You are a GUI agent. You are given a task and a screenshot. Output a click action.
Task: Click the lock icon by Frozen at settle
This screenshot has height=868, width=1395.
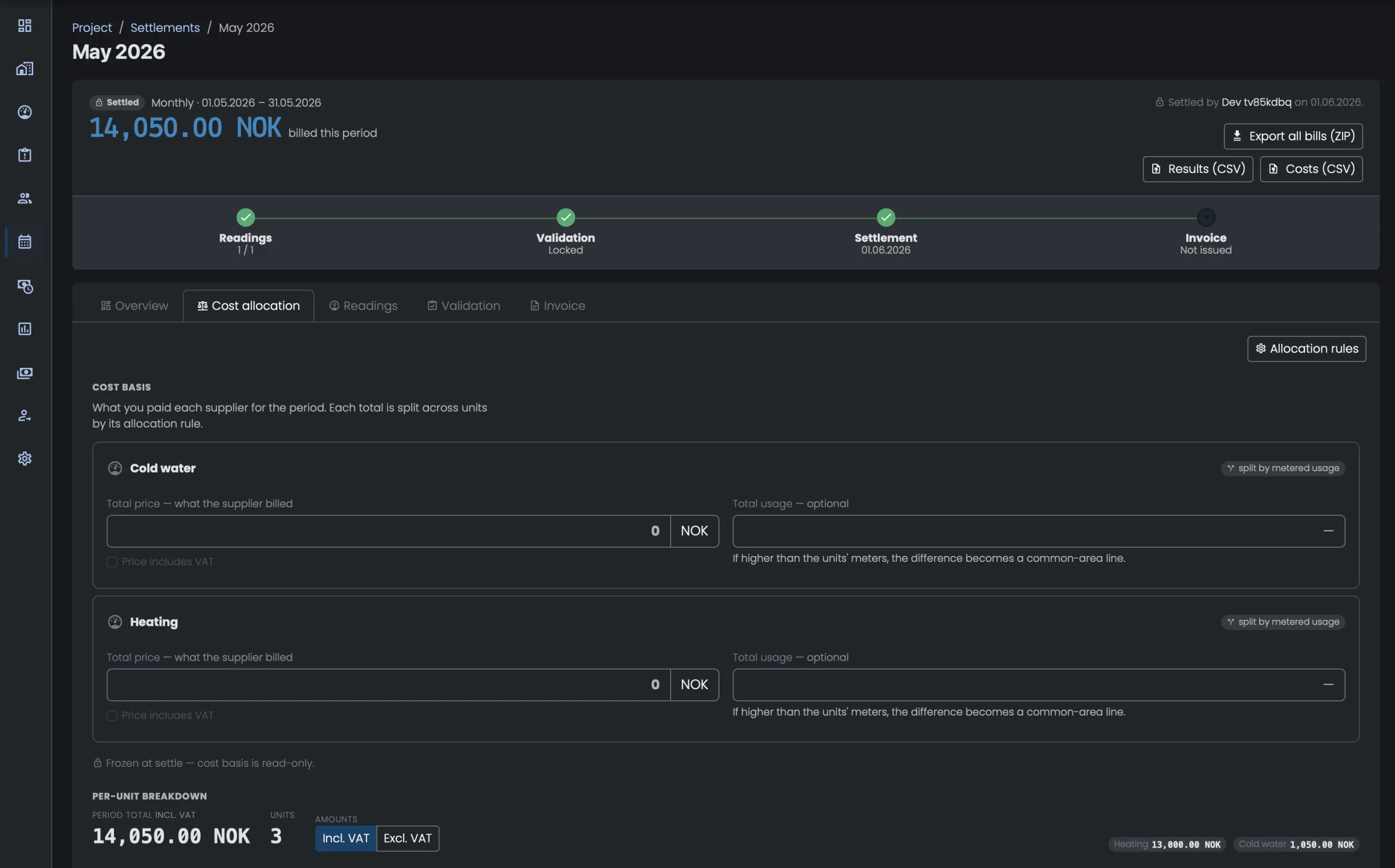(98, 763)
